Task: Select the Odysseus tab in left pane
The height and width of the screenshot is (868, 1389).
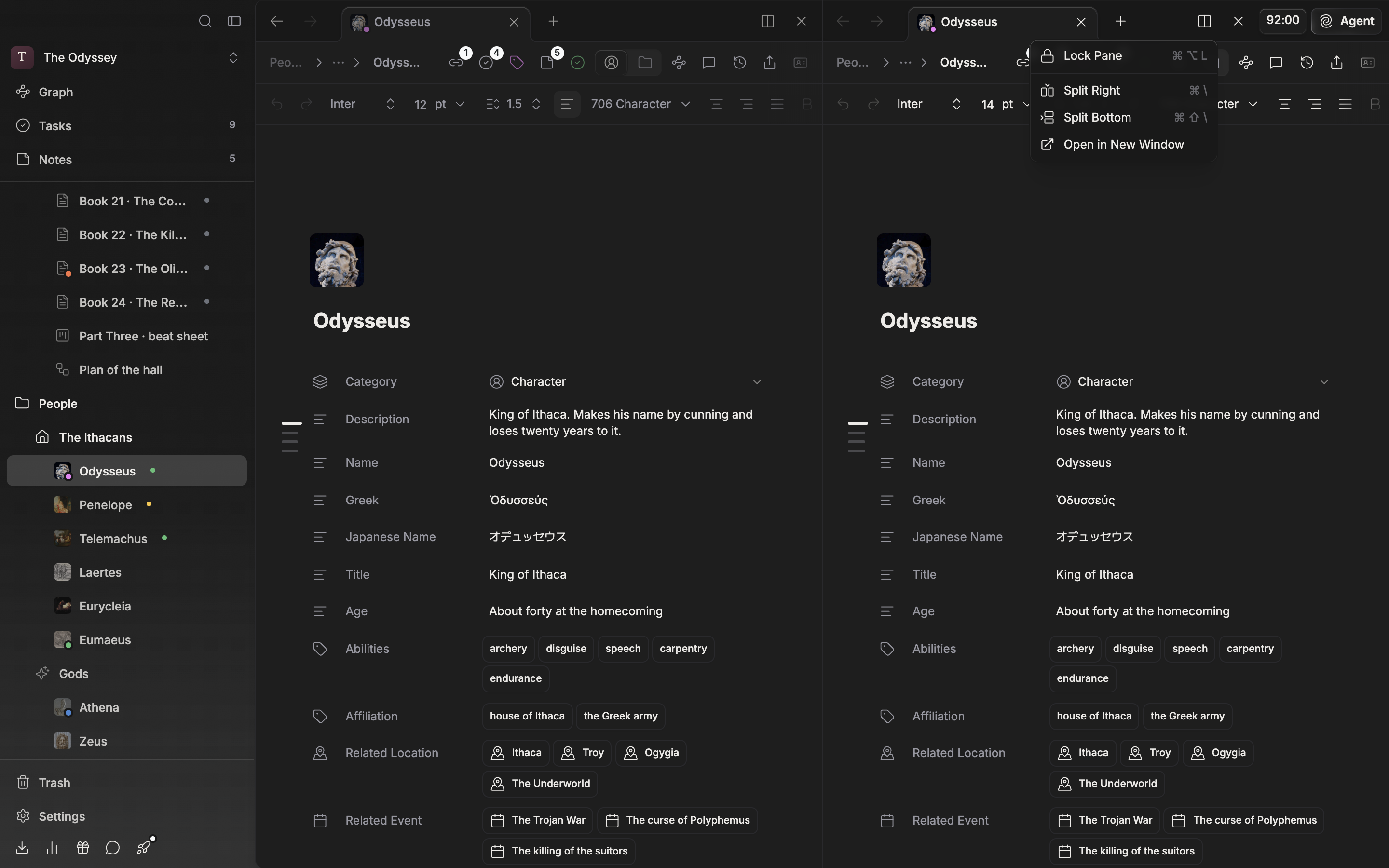Action: [x=436, y=22]
